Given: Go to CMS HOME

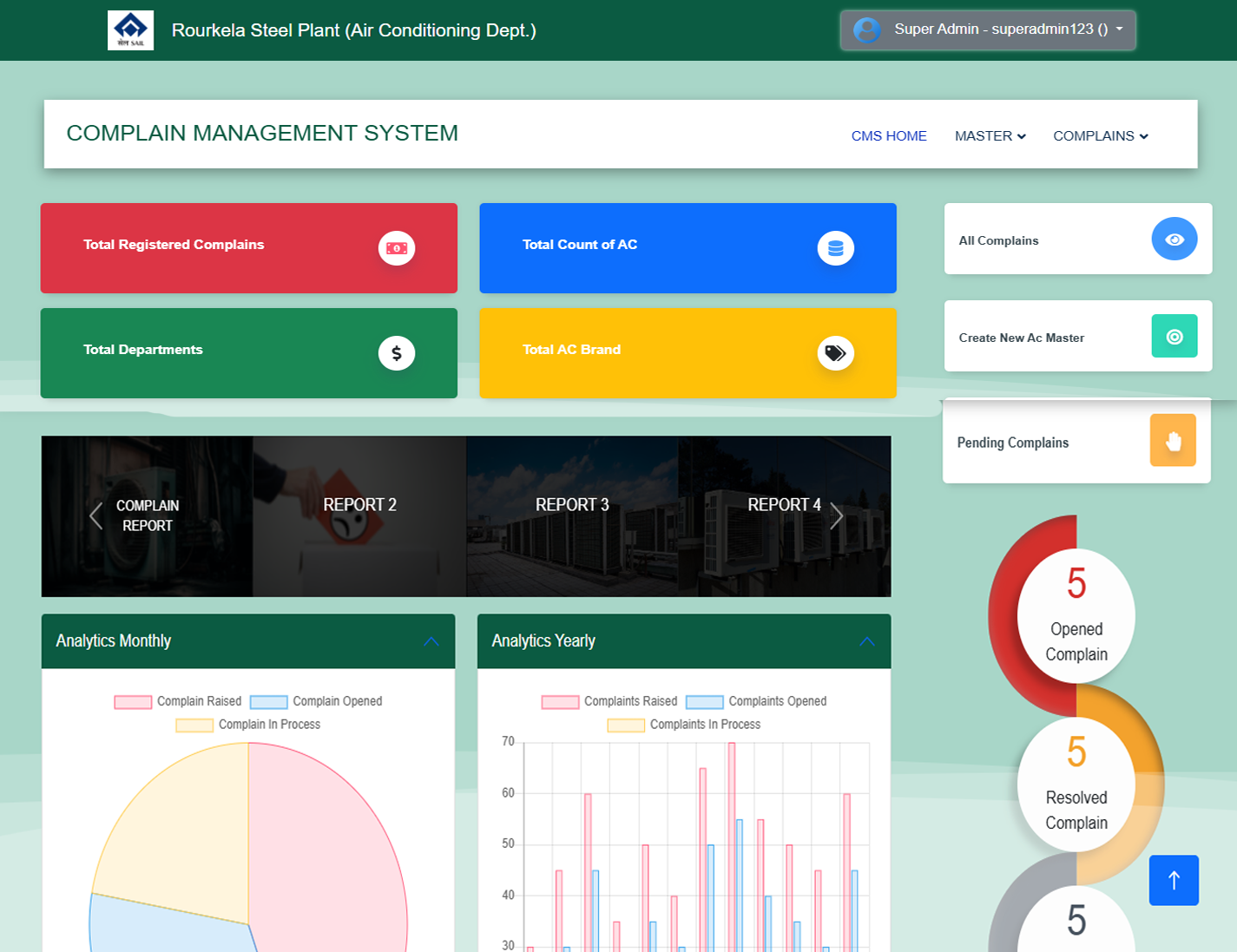Looking at the screenshot, I should tap(889, 135).
